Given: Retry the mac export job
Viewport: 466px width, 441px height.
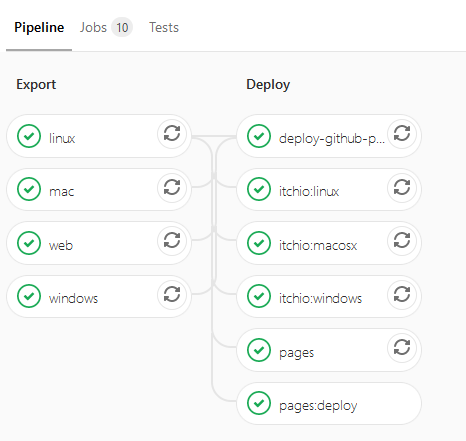Looking at the screenshot, I should 172,187.
